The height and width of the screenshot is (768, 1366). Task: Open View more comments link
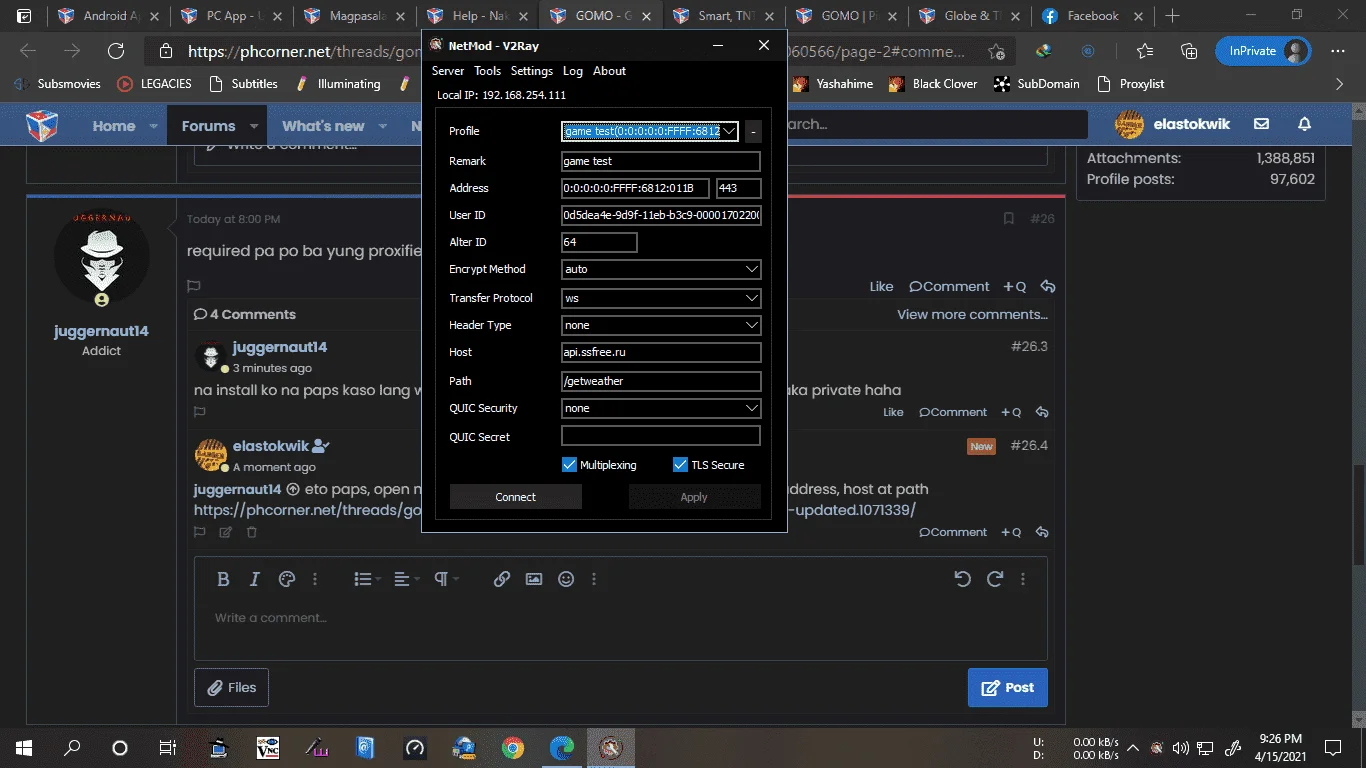tap(972, 314)
